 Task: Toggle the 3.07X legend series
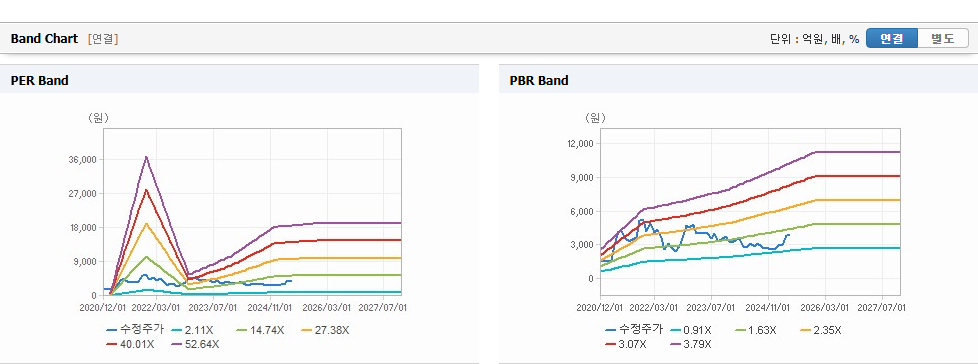[x=625, y=344]
